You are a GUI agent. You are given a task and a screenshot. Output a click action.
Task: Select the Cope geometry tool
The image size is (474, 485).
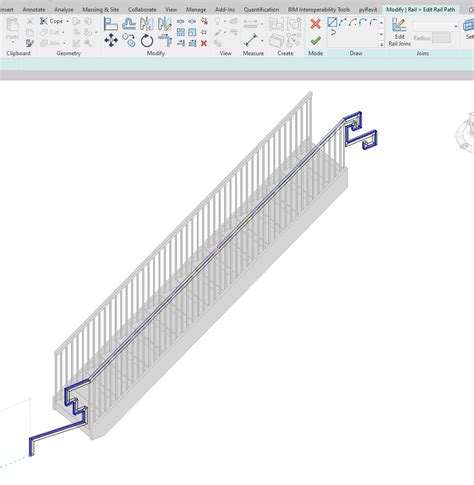tap(51, 21)
